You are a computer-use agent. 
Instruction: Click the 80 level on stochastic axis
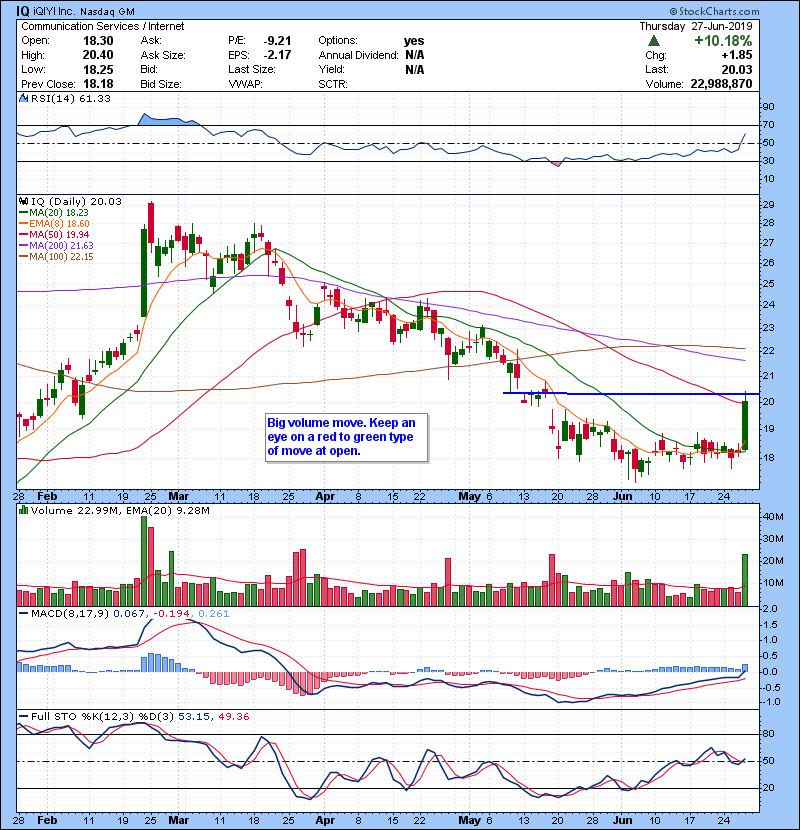coord(768,734)
